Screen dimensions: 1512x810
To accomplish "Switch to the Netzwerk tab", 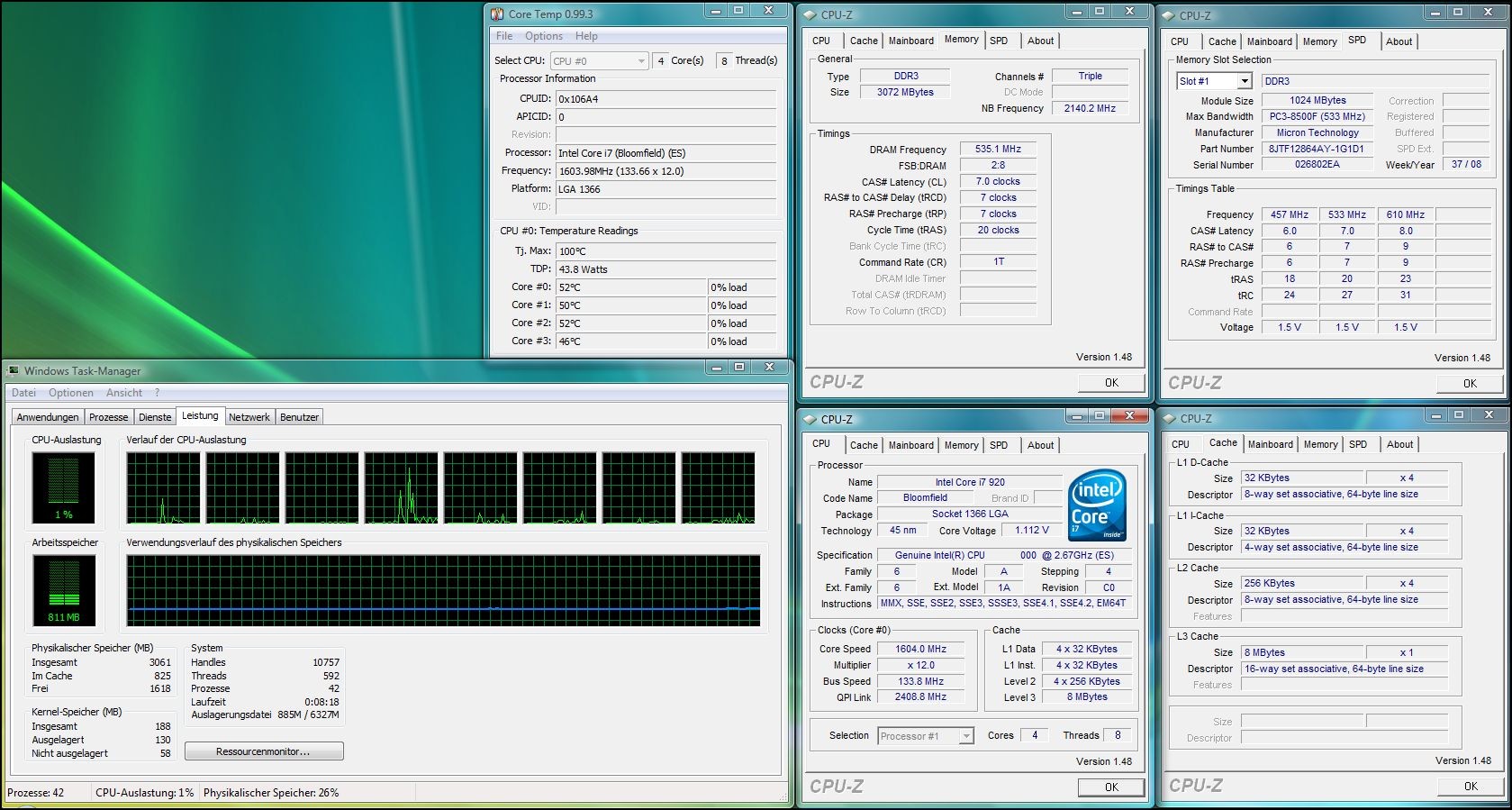I will [249, 417].
